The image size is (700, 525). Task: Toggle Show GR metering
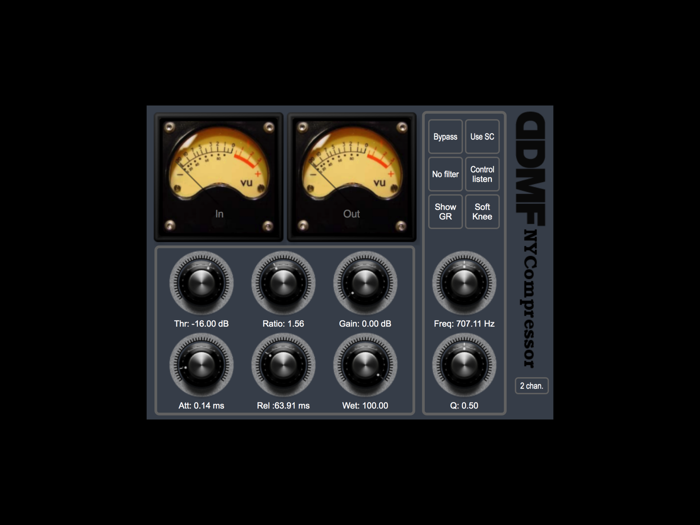point(445,212)
